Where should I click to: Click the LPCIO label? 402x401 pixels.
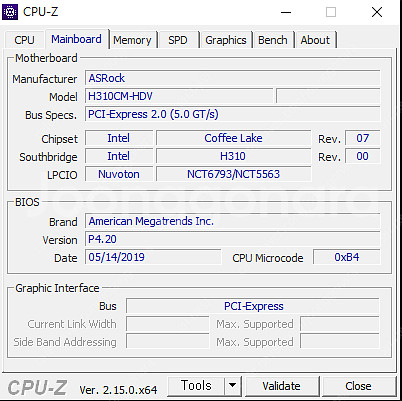click(62, 175)
